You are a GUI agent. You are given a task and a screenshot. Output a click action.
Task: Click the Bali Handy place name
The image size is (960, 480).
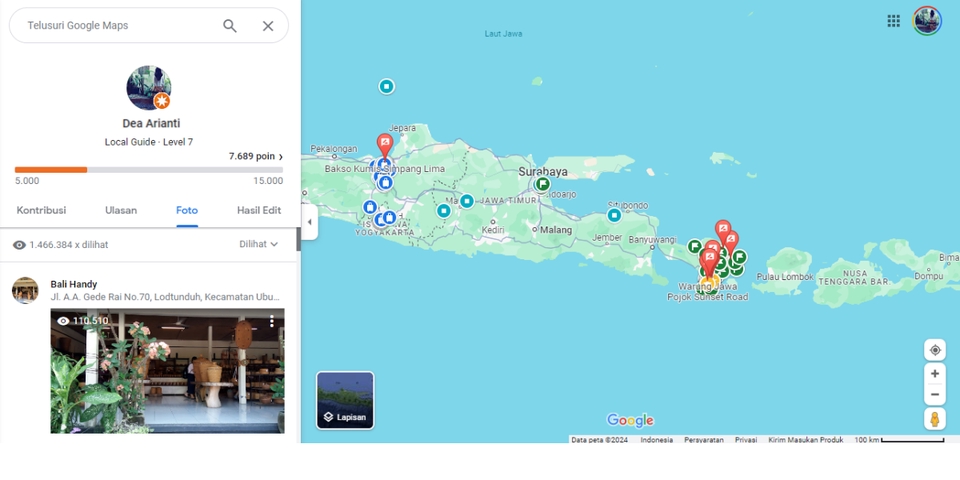point(73,284)
